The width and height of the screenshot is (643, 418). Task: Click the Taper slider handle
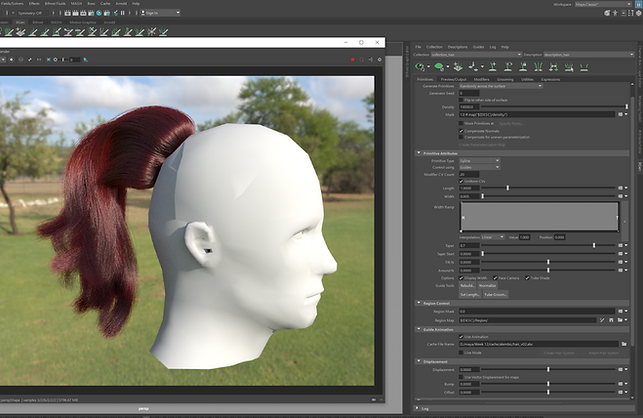click(594, 245)
